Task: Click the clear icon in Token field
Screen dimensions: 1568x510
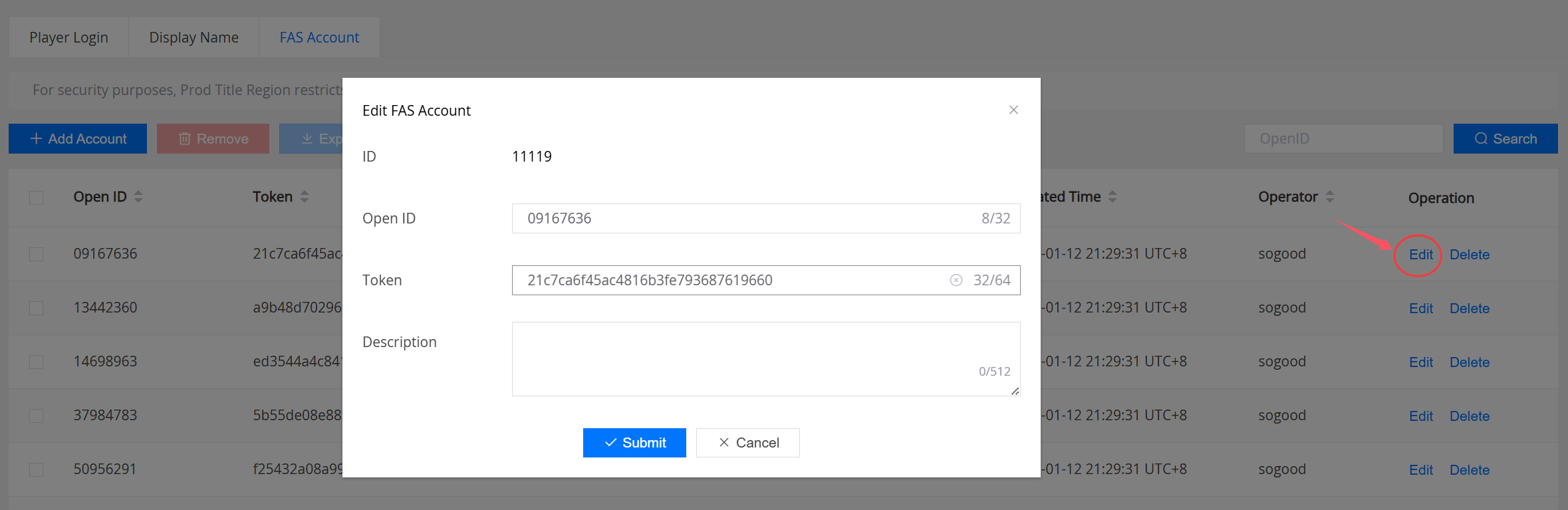Action: coord(956,280)
